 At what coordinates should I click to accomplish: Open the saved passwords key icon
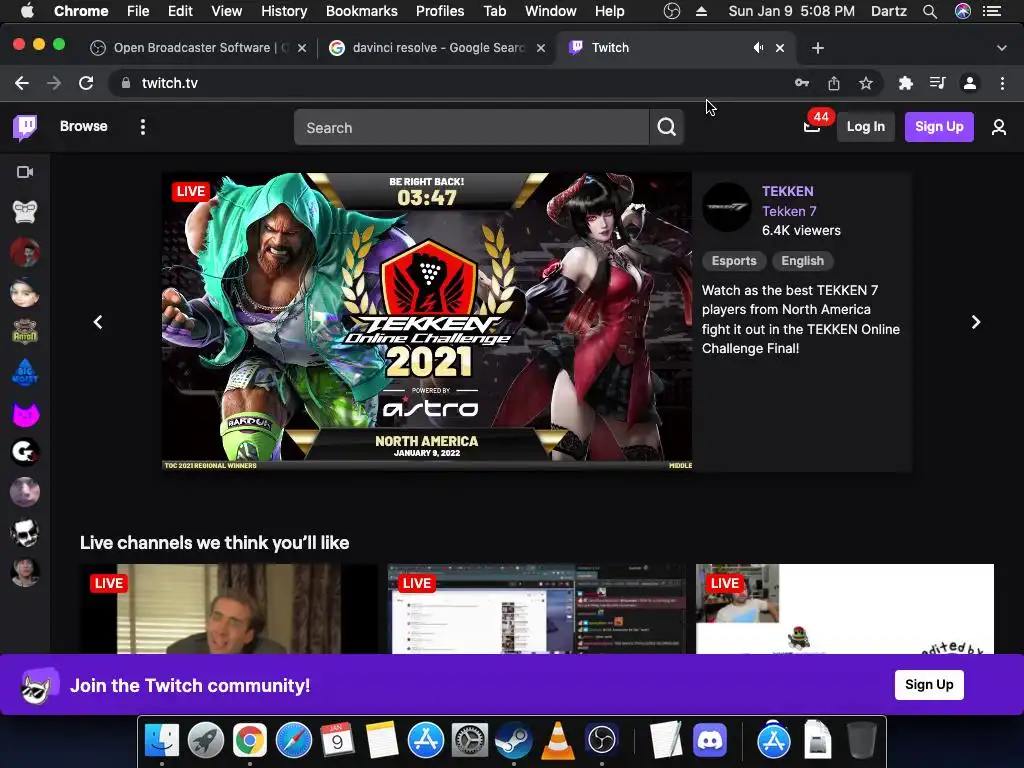(802, 83)
